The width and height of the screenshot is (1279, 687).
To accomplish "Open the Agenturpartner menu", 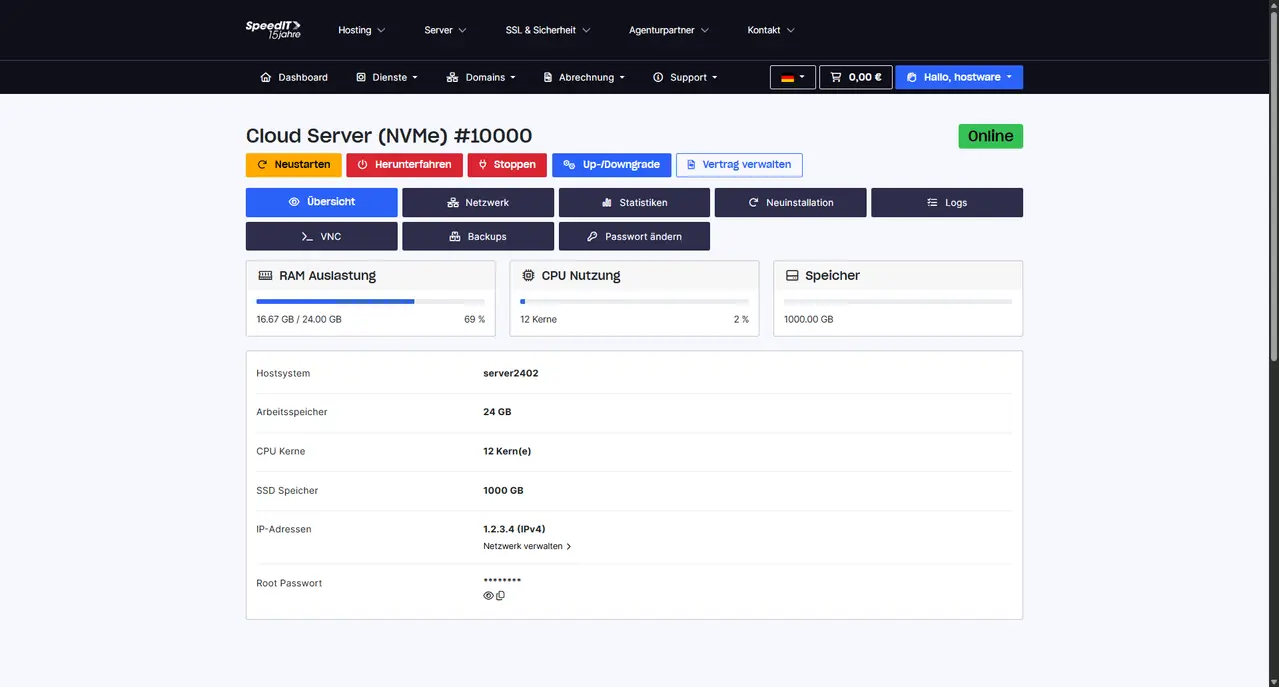I will (x=669, y=30).
